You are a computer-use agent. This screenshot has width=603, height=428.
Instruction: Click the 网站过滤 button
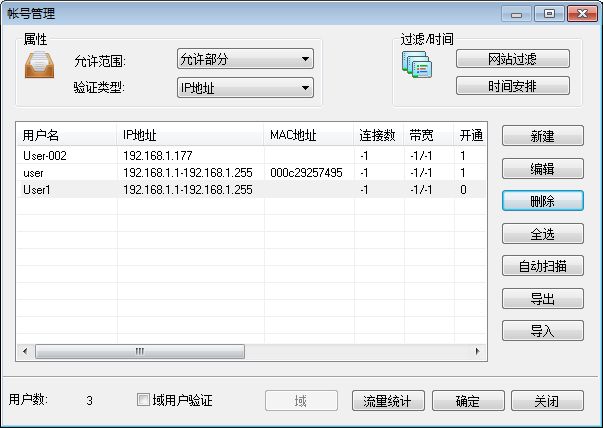point(513,59)
